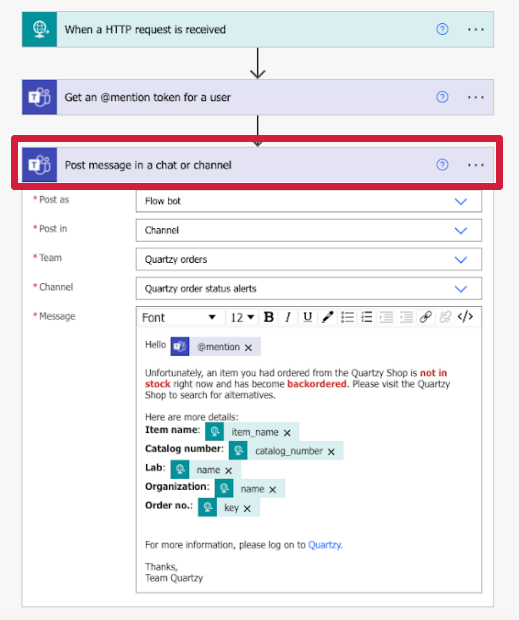Remove the catalog_number token

[x=331, y=452]
